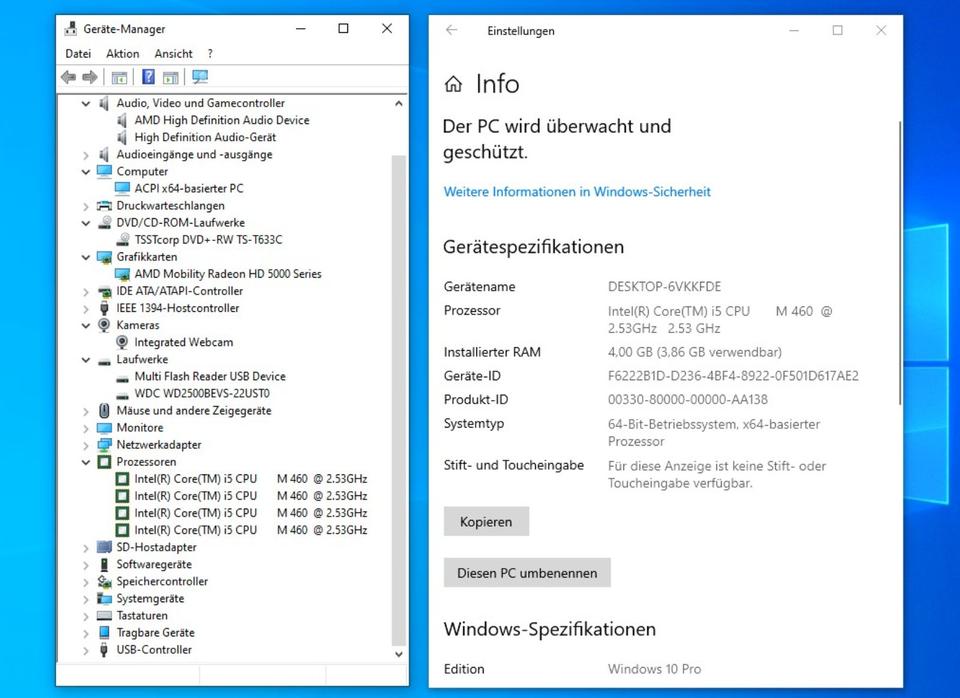Screen dimensions: 960x698
Task: Click the Einstellungen window vertical scrollbar
Action: 899,263
